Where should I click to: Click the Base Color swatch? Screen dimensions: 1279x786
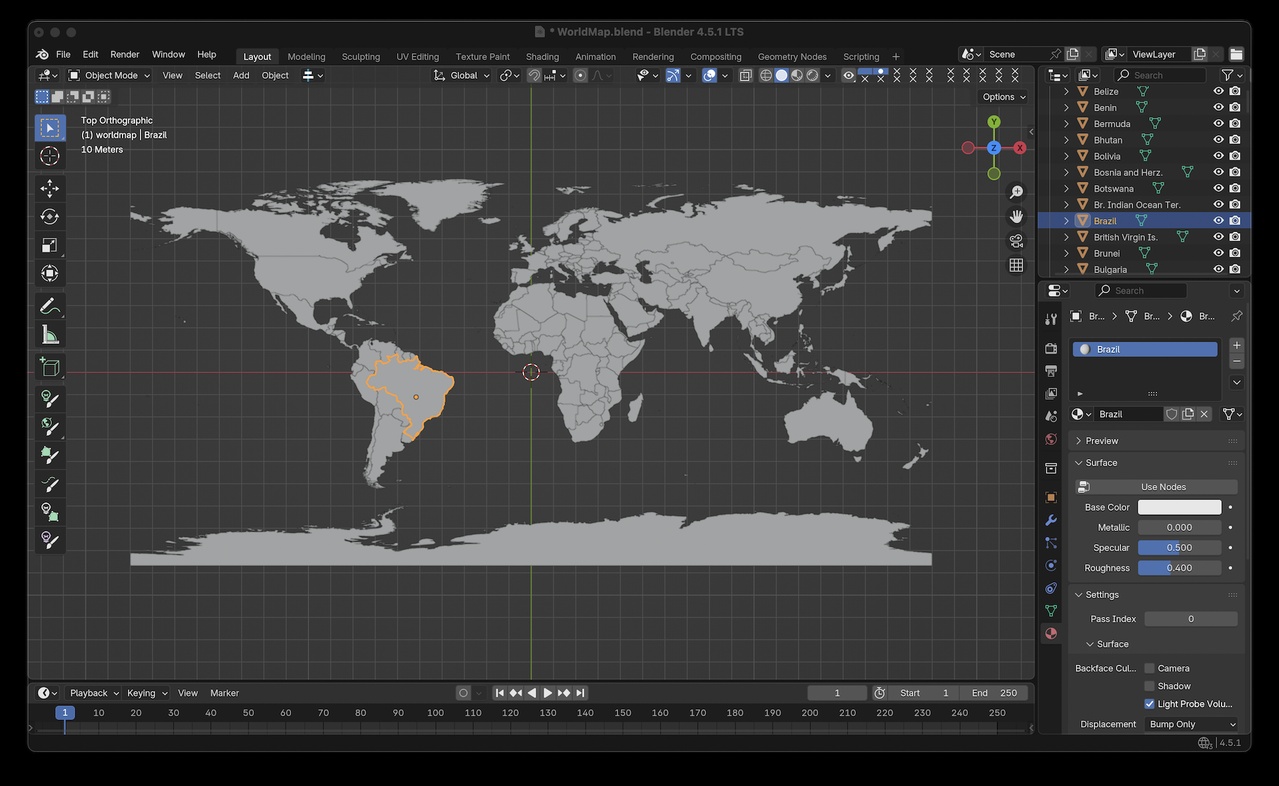(x=1180, y=507)
